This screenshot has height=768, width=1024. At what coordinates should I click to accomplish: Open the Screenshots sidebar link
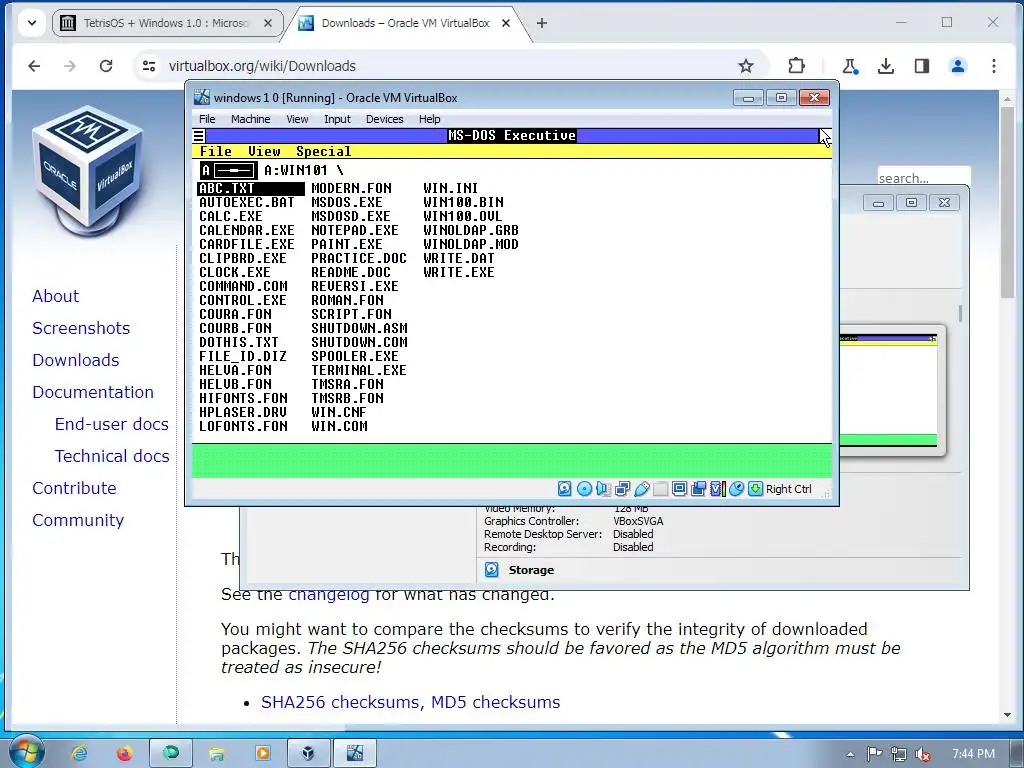pyautogui.click(x=81, y=328)
